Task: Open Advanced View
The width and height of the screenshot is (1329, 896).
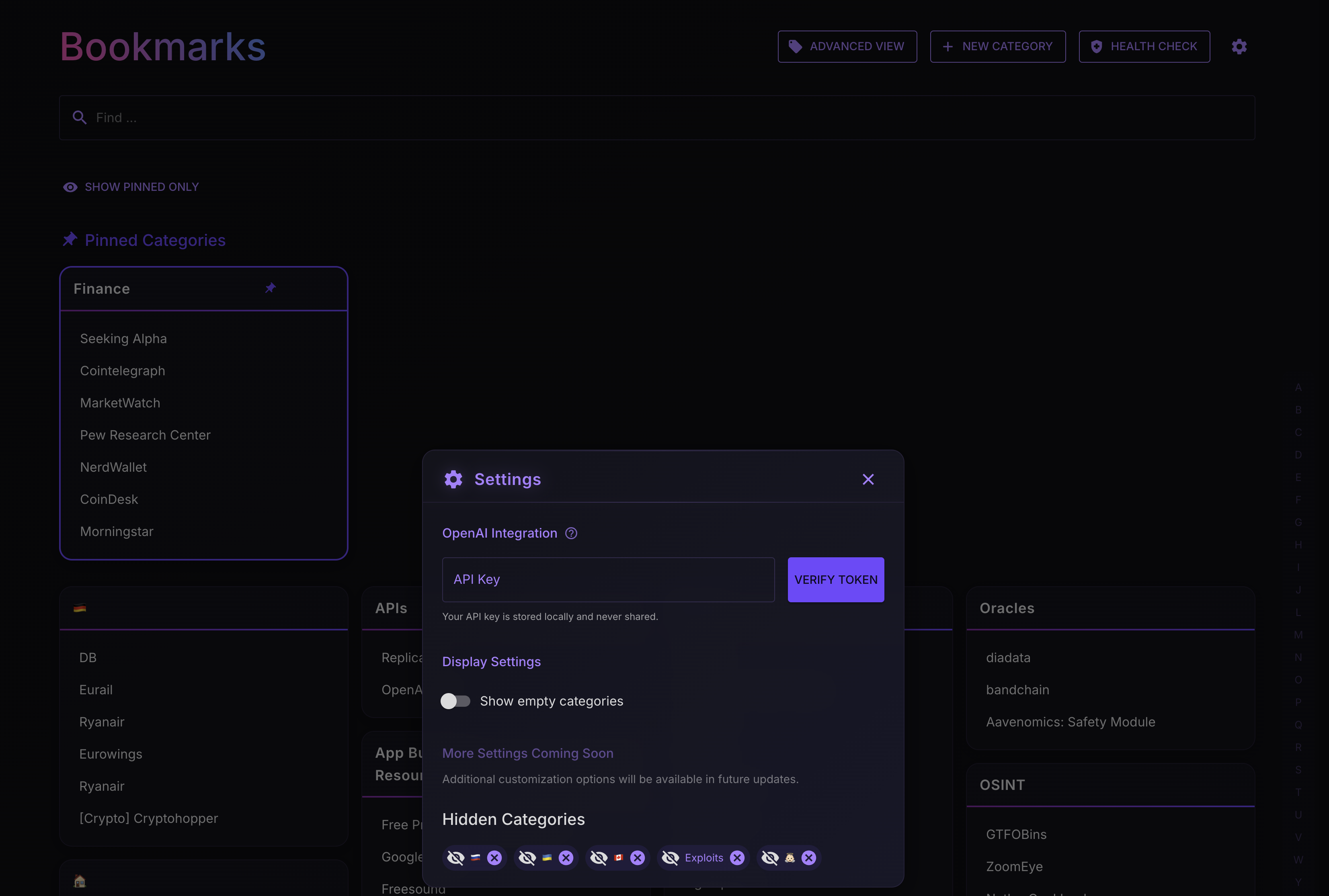Action: click(847, 46)
